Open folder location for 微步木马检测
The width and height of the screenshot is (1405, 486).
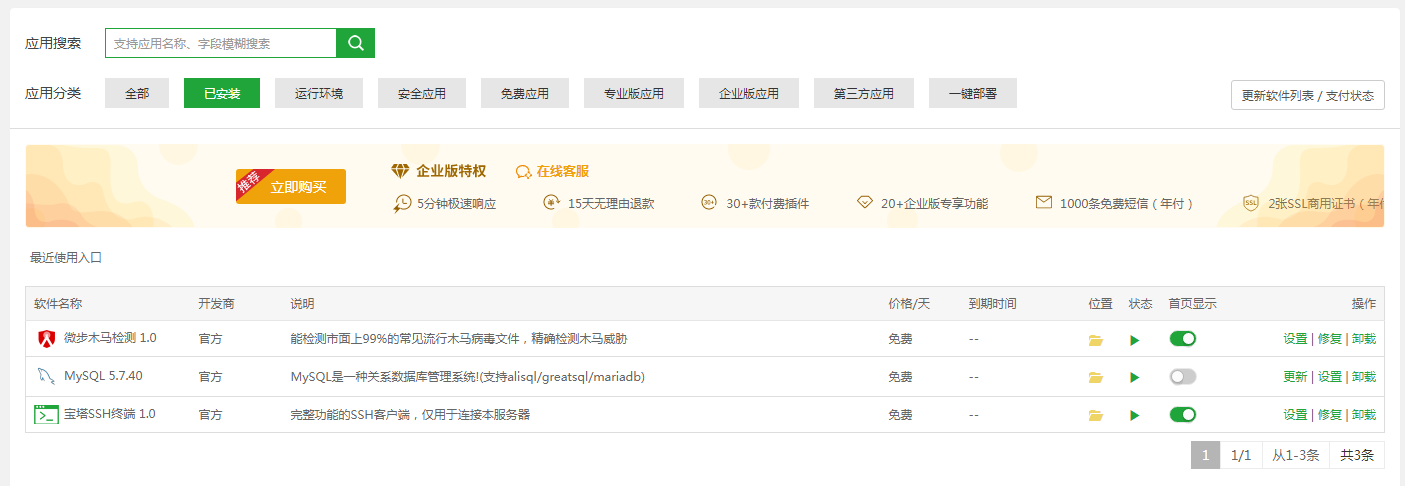click(x=1096, y=340)
